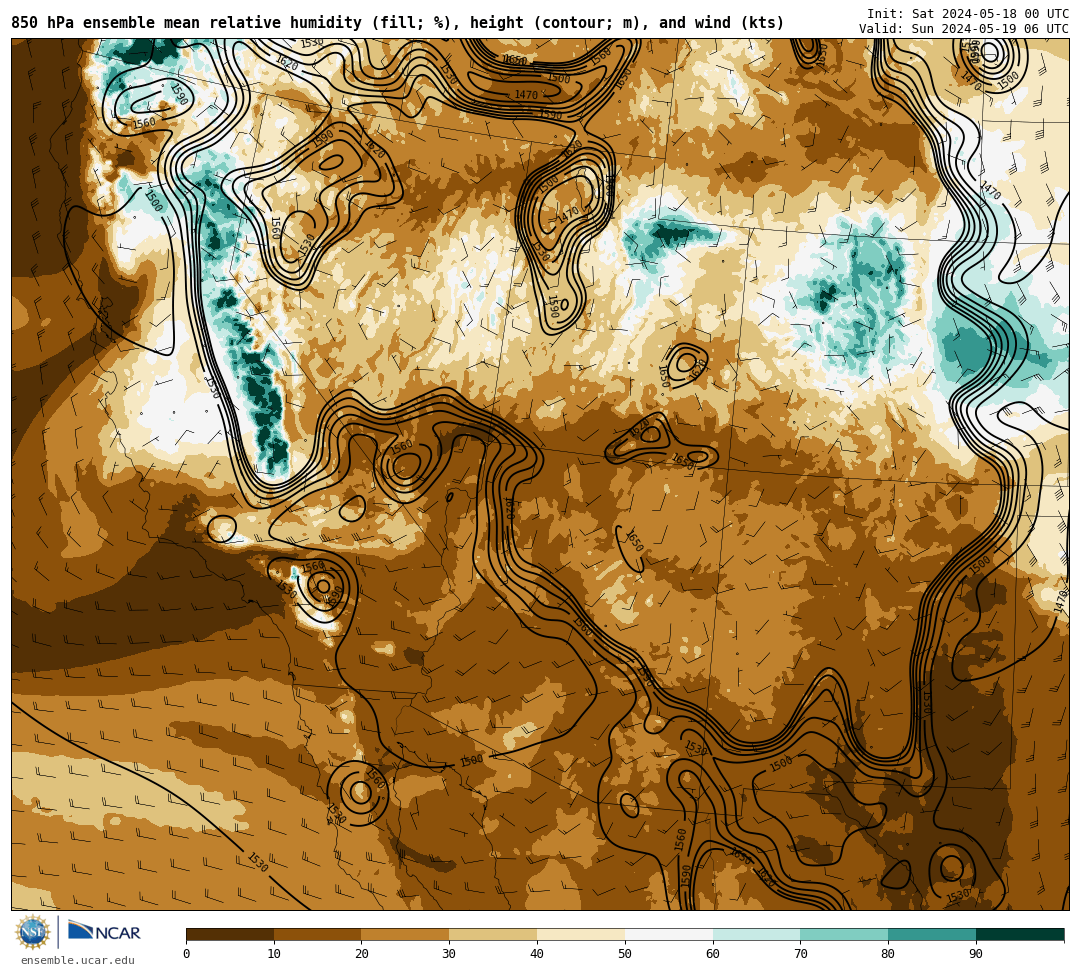This screenshot has width=1080, height=973.
Task: Click the colorbar tick label 10
Action: tap(274, 954)
